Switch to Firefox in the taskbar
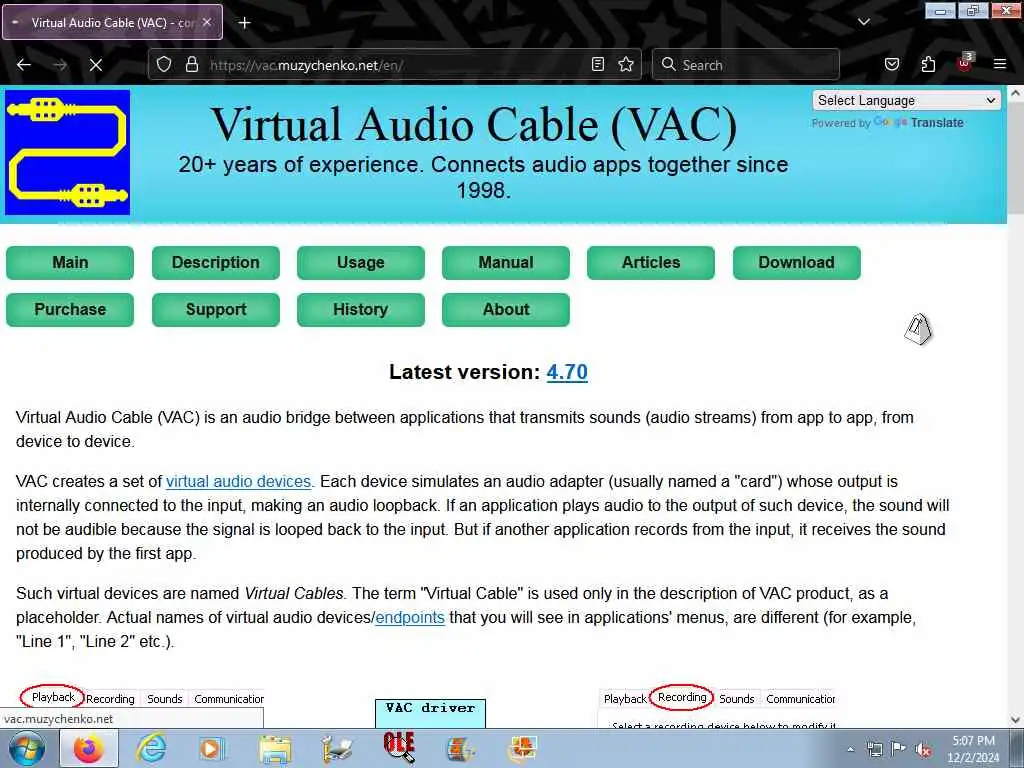1024x768 pixels. 89,748
